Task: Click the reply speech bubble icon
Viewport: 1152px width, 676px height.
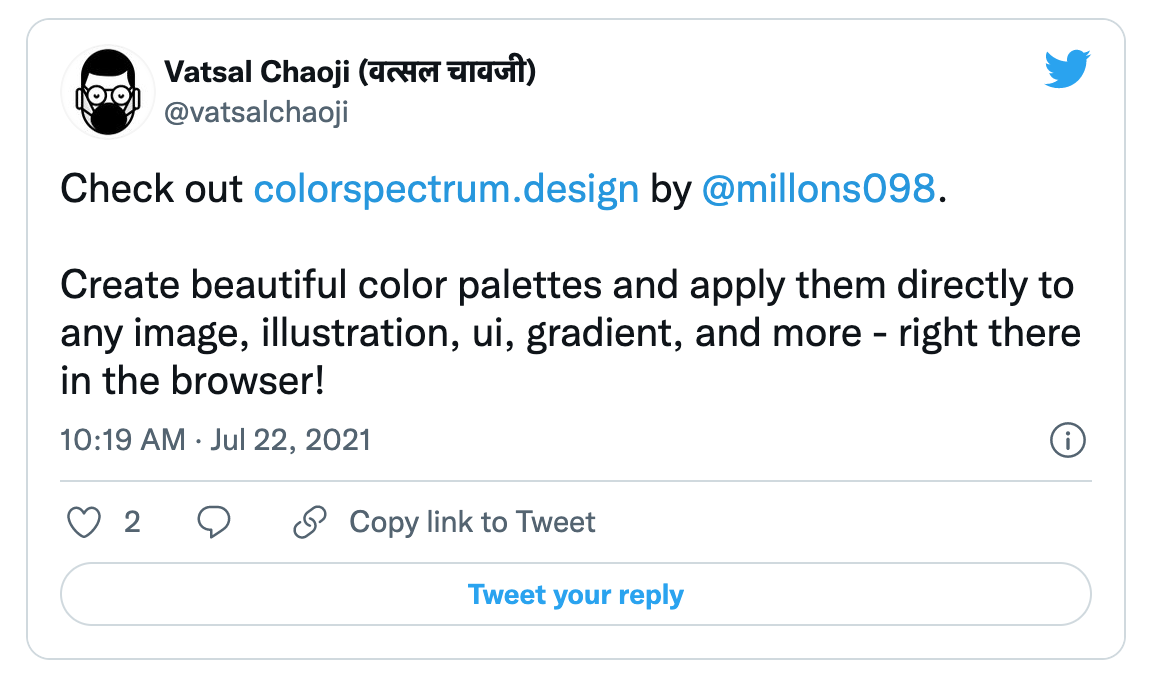Action: click(x=214, y=522)
